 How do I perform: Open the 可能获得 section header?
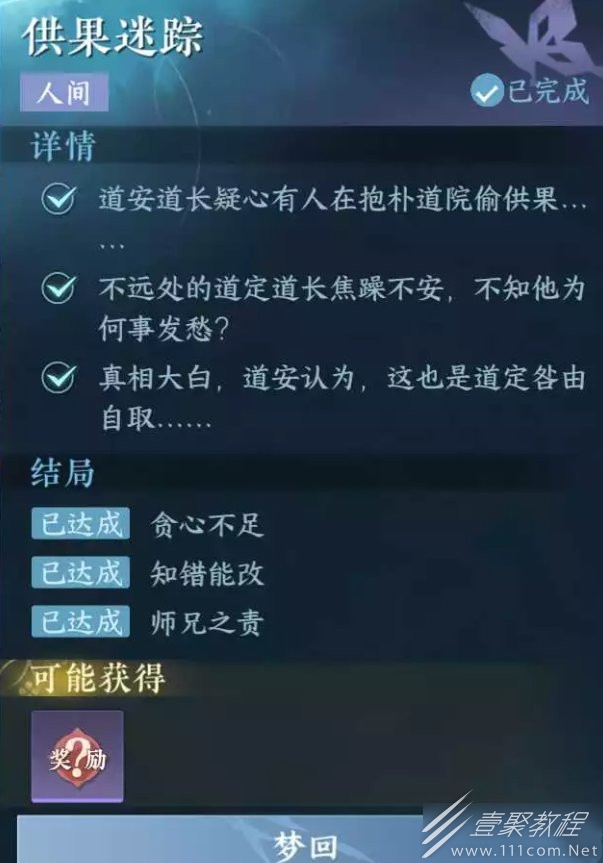click(98, 679)
